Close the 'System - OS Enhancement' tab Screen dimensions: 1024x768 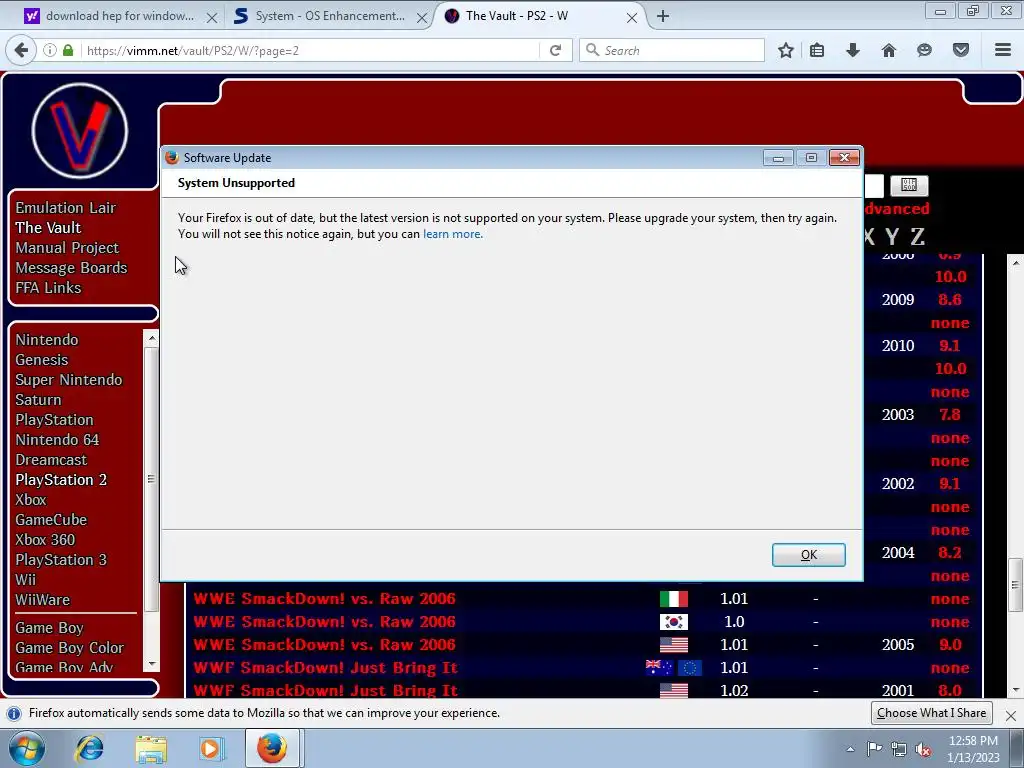422,18
